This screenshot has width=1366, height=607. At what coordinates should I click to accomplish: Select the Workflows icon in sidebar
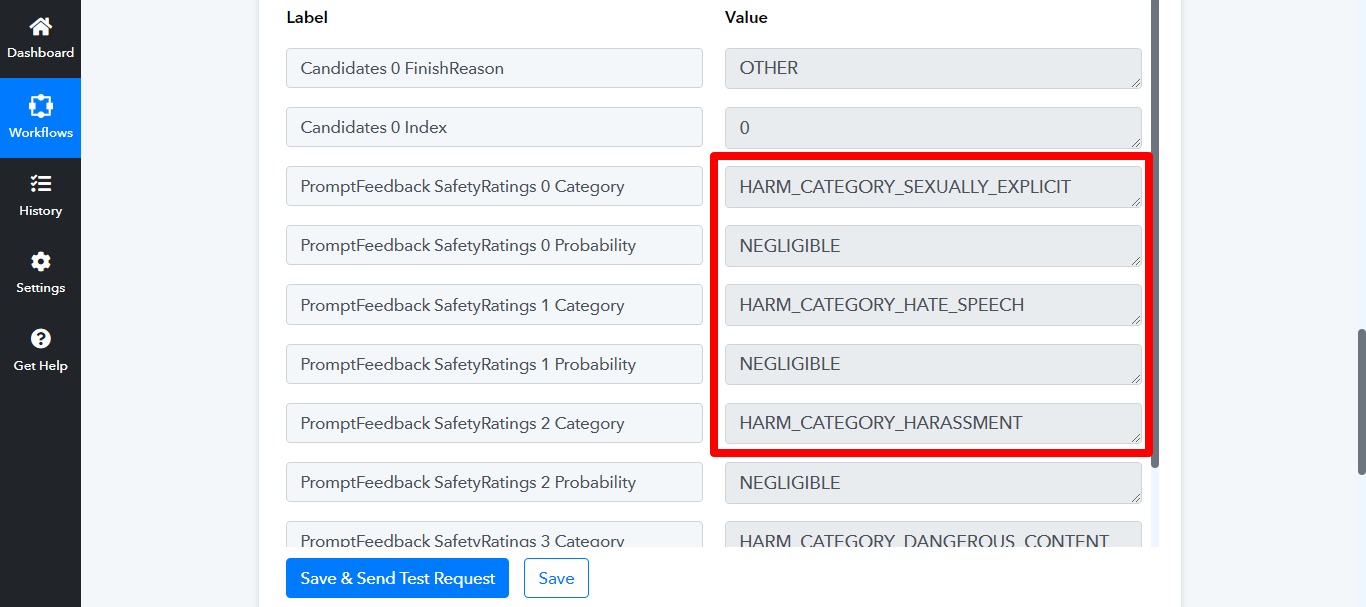pos(40,106)
